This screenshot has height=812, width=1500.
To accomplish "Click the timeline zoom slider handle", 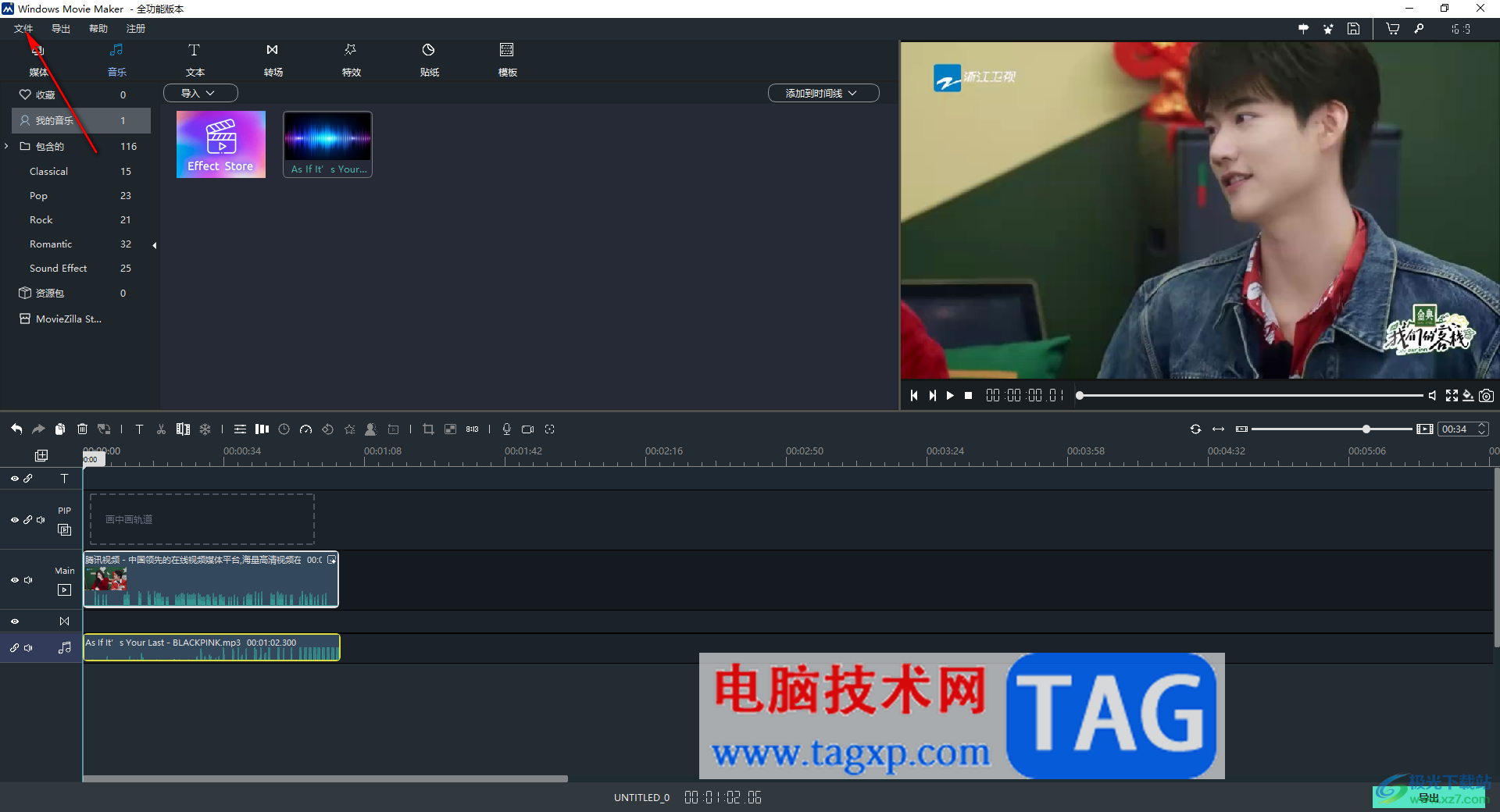I will pyautogui.click(x=1366, y=429).
